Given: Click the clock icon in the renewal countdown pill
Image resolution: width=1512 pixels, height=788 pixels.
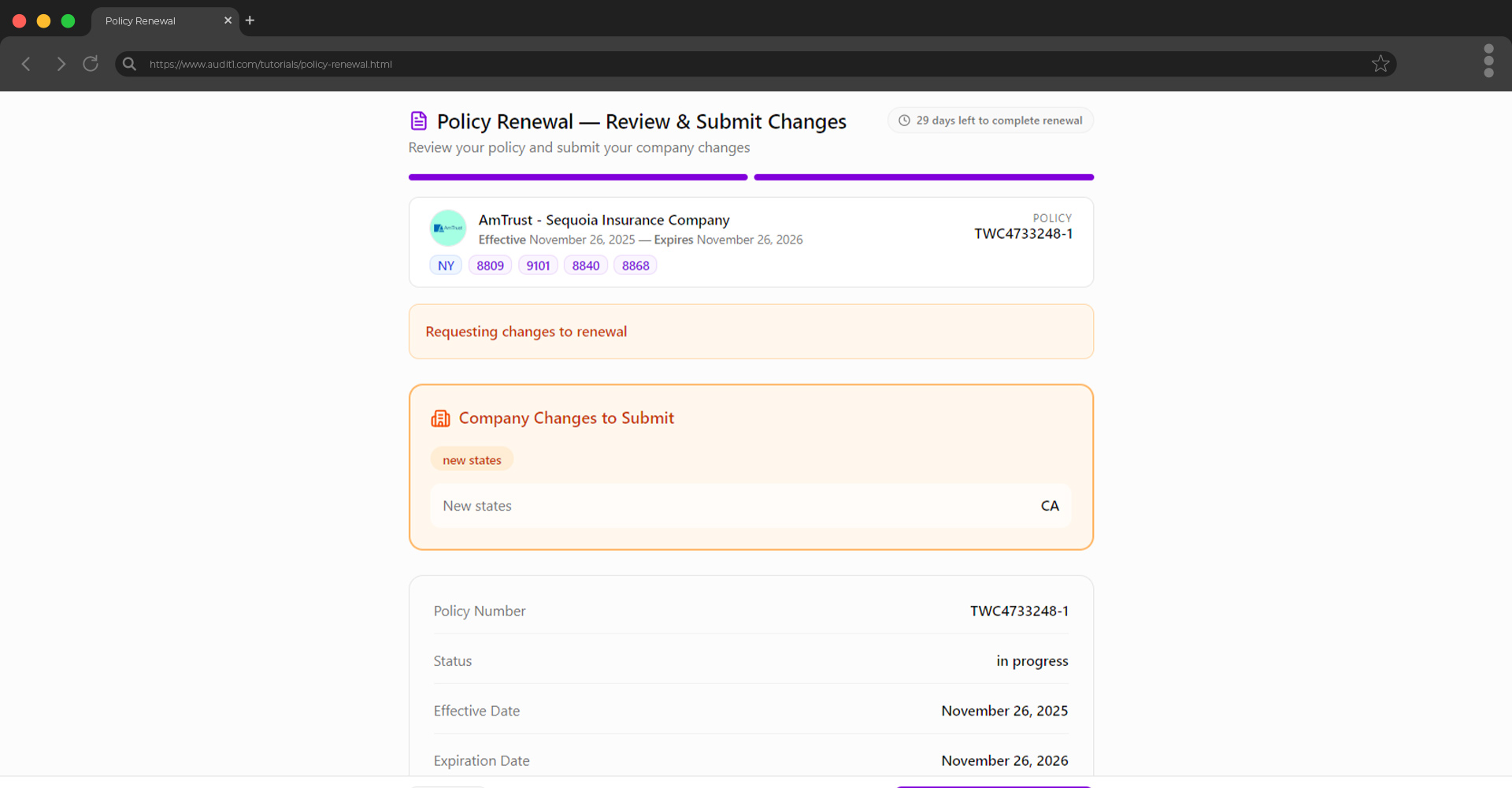Looking at the screenshot, I should [x=903, y=120].
